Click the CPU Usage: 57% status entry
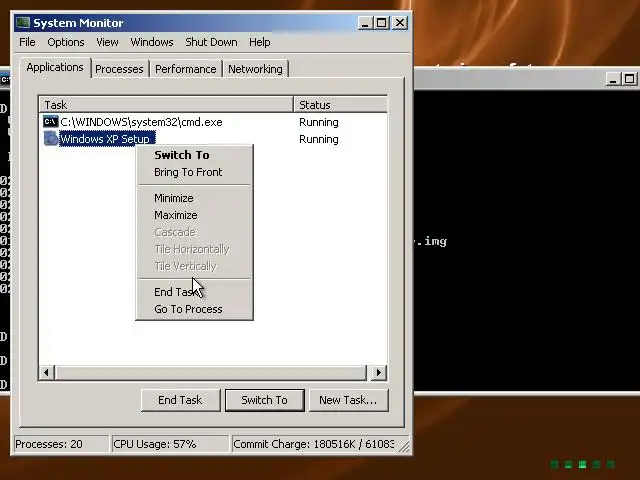 [x=170, y=444]
